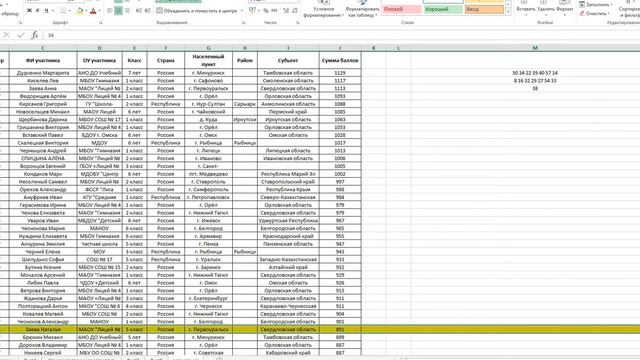
Task: Open Заполнить fill menu
Action: [x=596, y=4]
